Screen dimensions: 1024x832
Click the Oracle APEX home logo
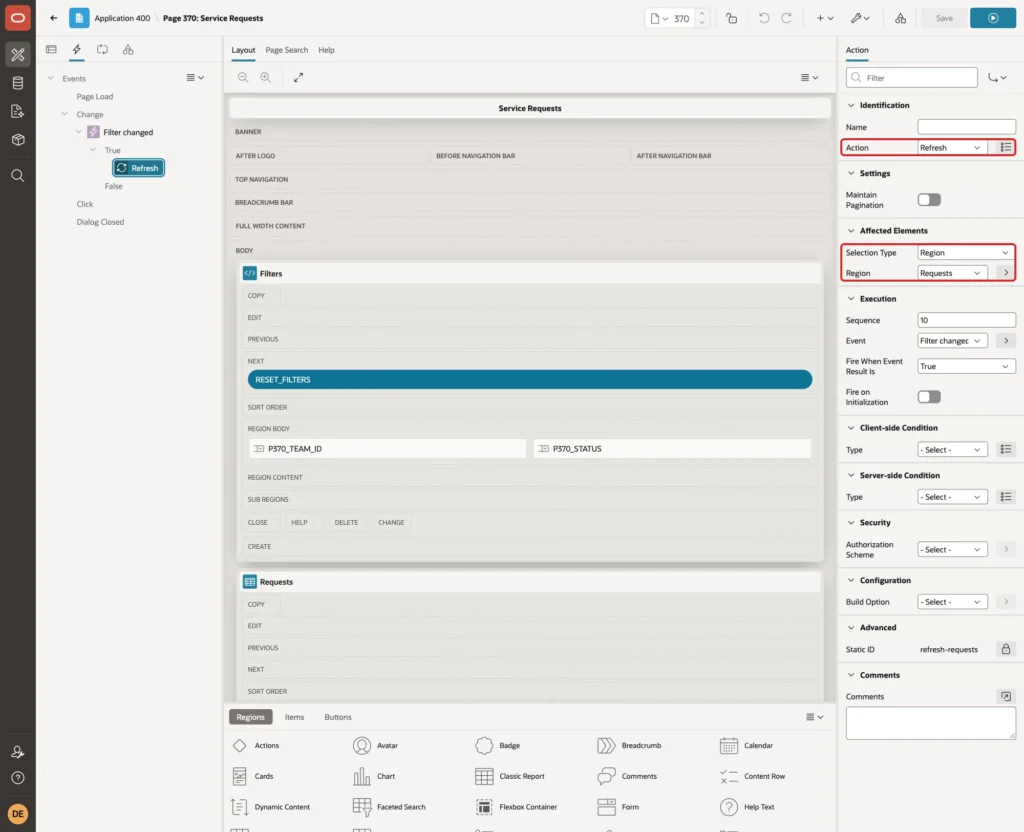[x=18, y=18]
